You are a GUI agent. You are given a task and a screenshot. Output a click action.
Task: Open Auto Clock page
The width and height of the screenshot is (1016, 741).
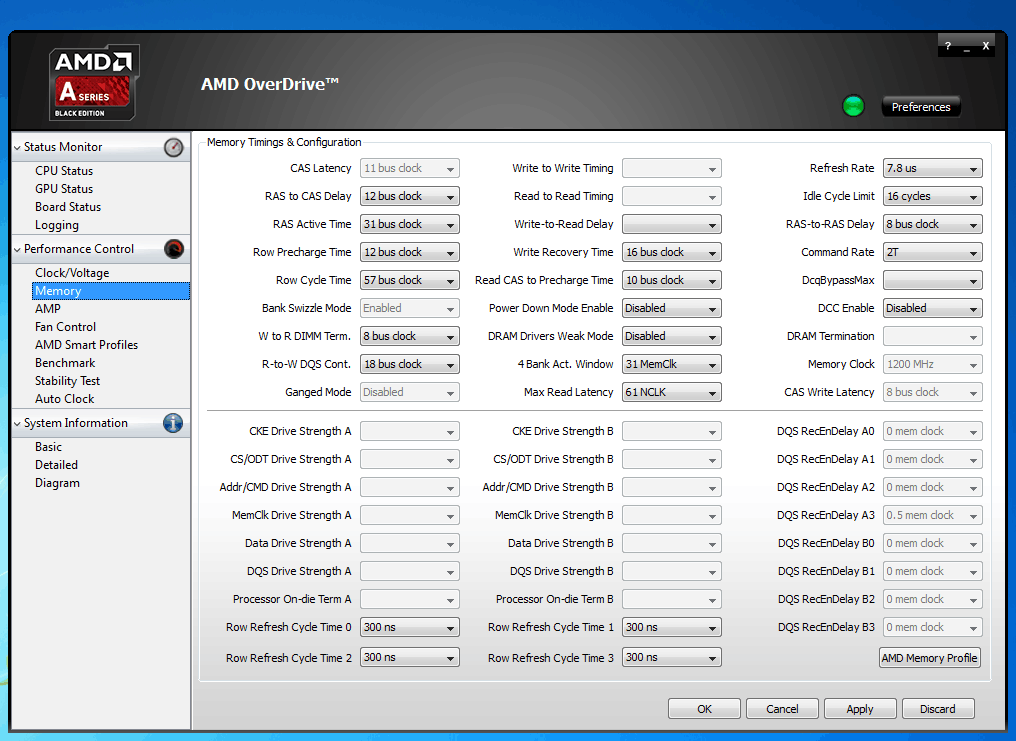[x=65, y=399]
